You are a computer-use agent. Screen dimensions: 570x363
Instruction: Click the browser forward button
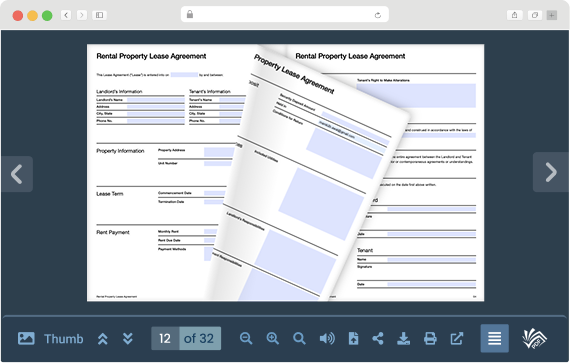[x=82, y=15]
